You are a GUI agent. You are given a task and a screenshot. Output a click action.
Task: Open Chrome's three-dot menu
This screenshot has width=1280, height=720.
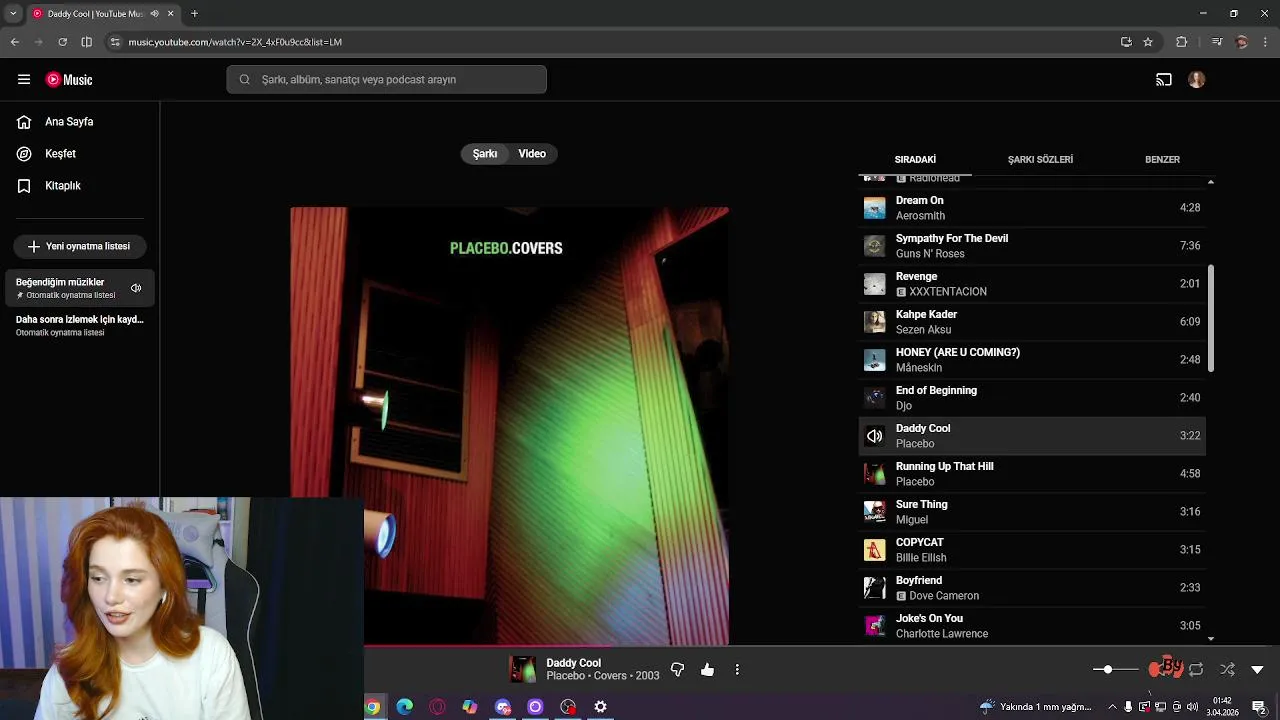pos(1266,42)
